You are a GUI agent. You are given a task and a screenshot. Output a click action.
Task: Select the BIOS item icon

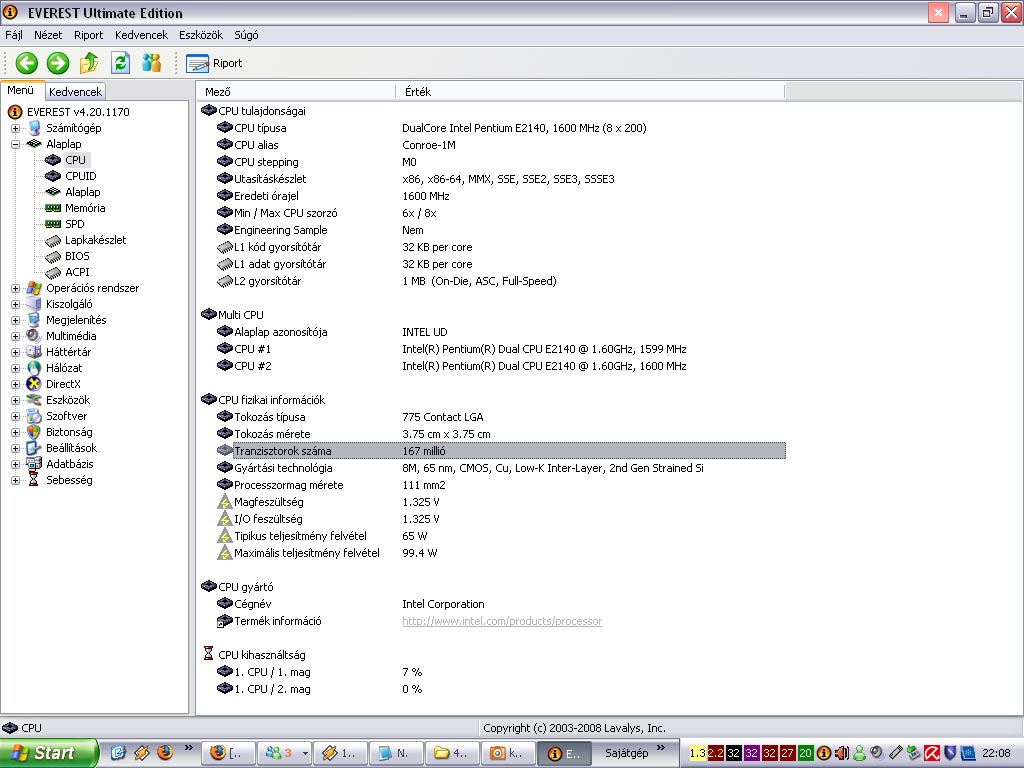tap(53, 257)
